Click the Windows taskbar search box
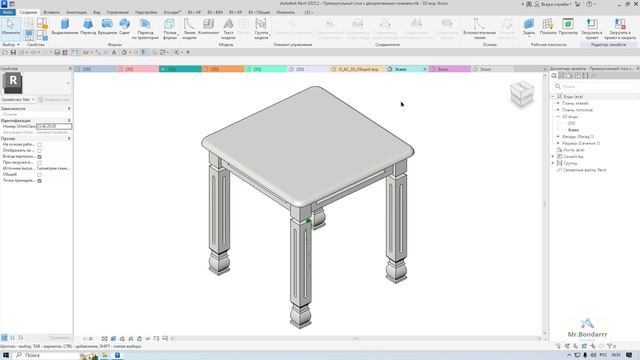This screenshot has width=640, height=360. (x=47, y=355)
